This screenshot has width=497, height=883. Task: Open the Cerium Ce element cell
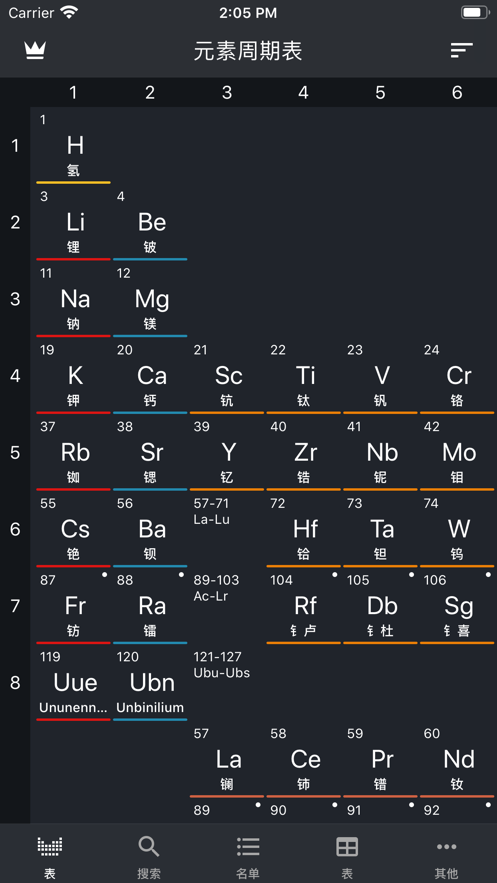pyautogui.click(x=303, y=760)
